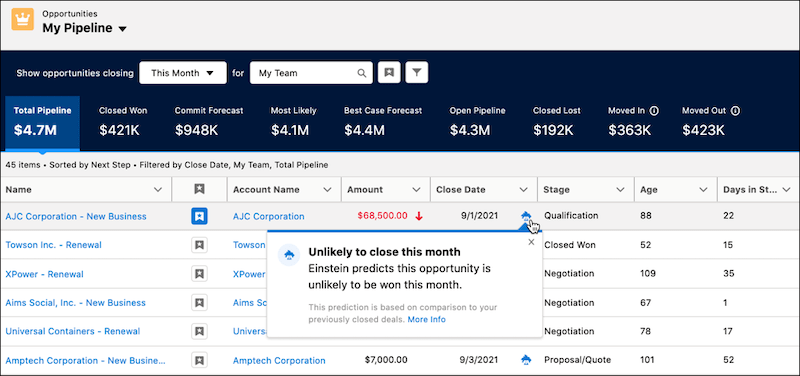This screenshot has height=376, width=800.
Task: Click the Einstein insight icon in Amptech row
Action: [x=526, y=361]
